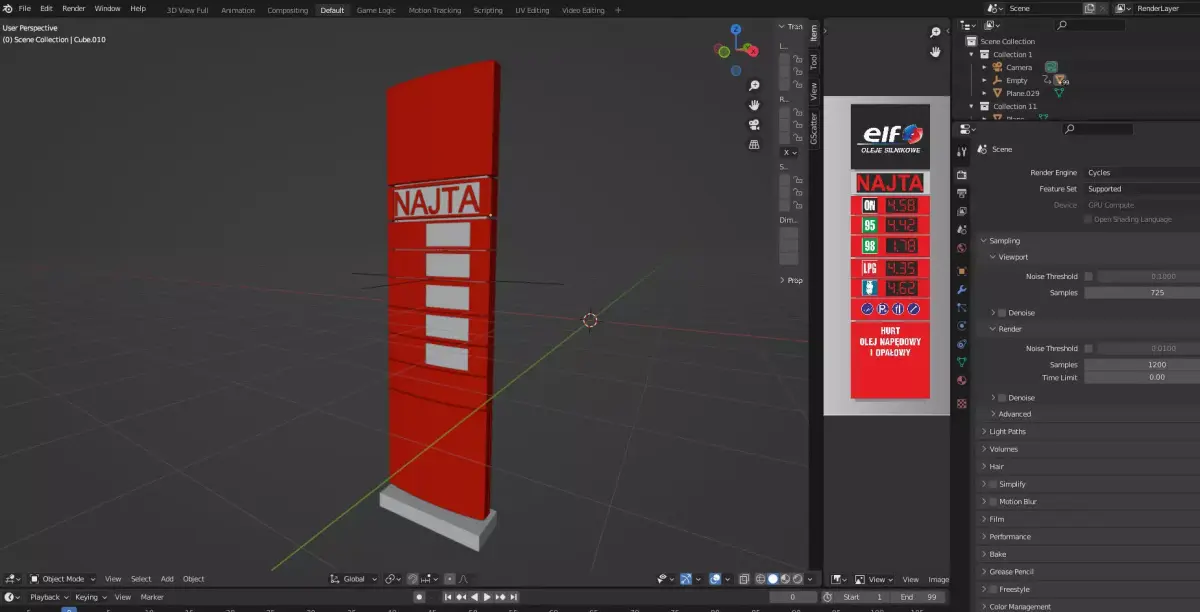The height and width of the screenshot is (612, 1200).
Task: Open the View Layer properties tab icon
Action: (x=962, y=211)
